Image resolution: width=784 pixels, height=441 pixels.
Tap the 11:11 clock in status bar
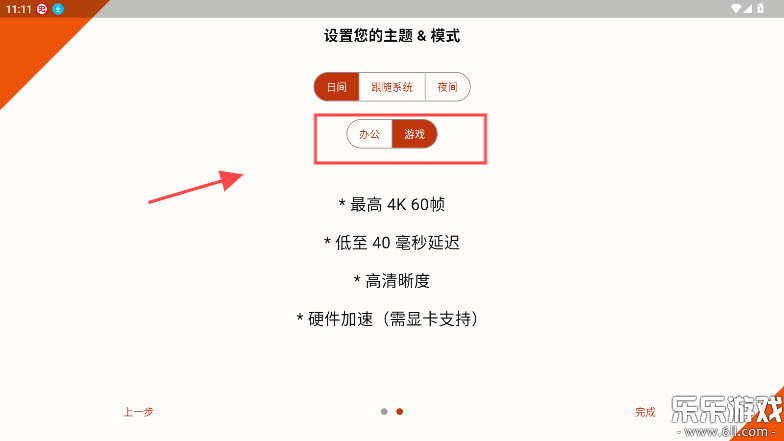pyautogui.click(x=18, y=9)
